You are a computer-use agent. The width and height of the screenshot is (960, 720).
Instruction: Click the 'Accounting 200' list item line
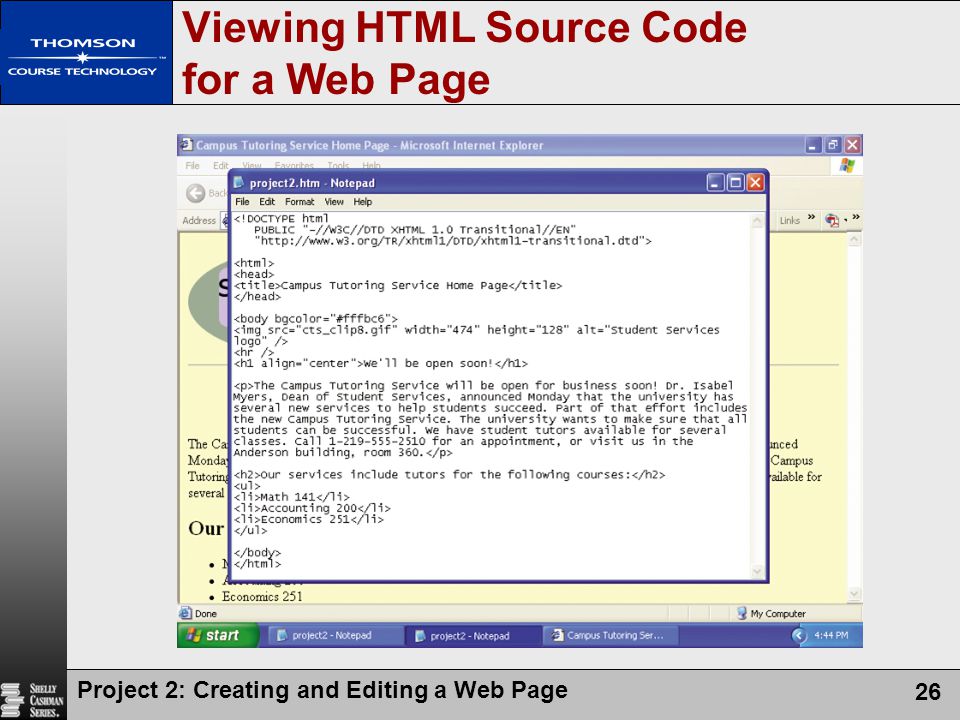coord(312,508)
